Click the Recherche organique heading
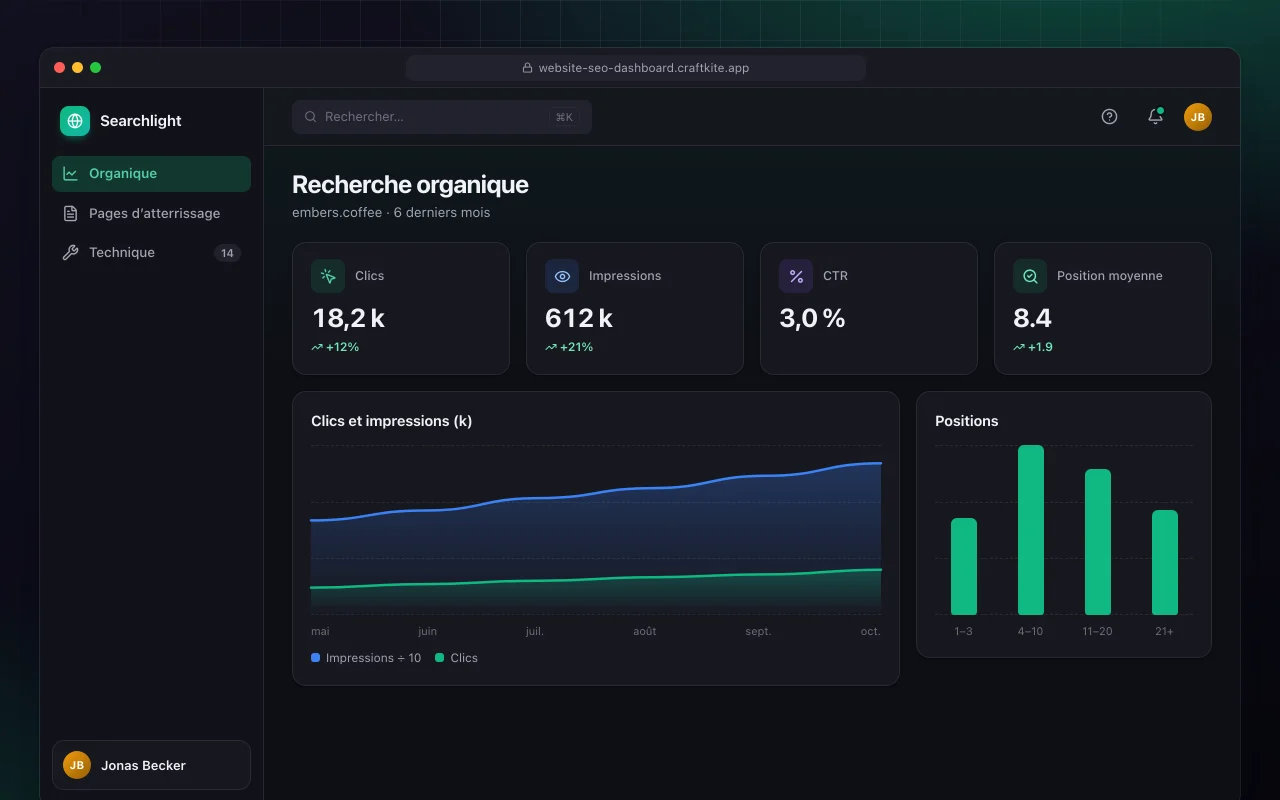Screen dimensions: 1280x800 point(410,185)
